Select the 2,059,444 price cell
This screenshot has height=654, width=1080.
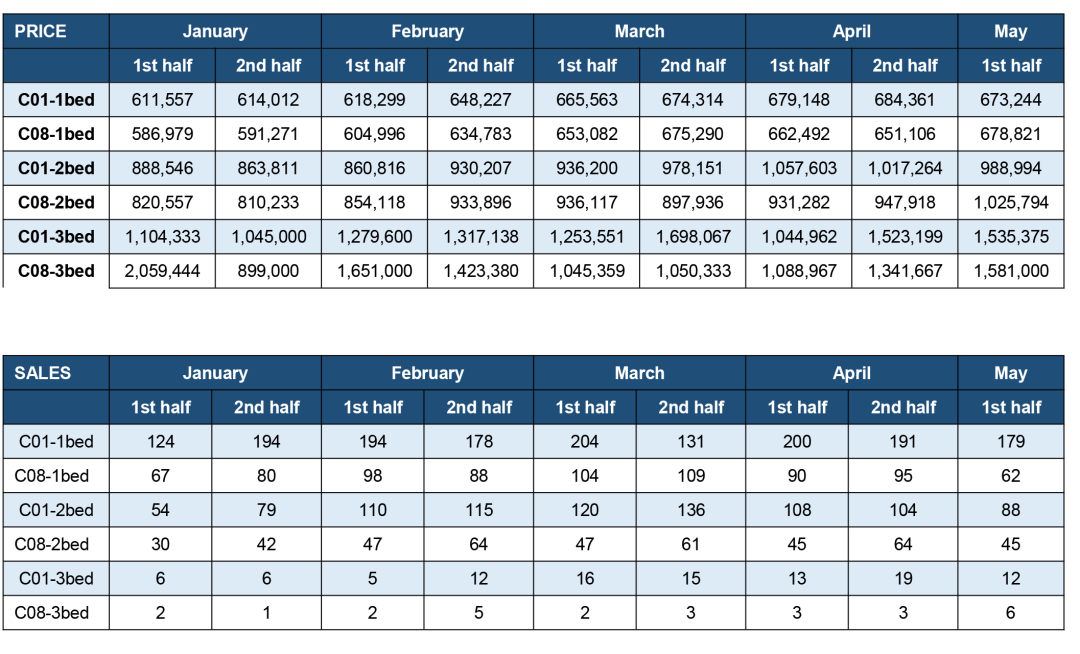(x=162, y=271)
